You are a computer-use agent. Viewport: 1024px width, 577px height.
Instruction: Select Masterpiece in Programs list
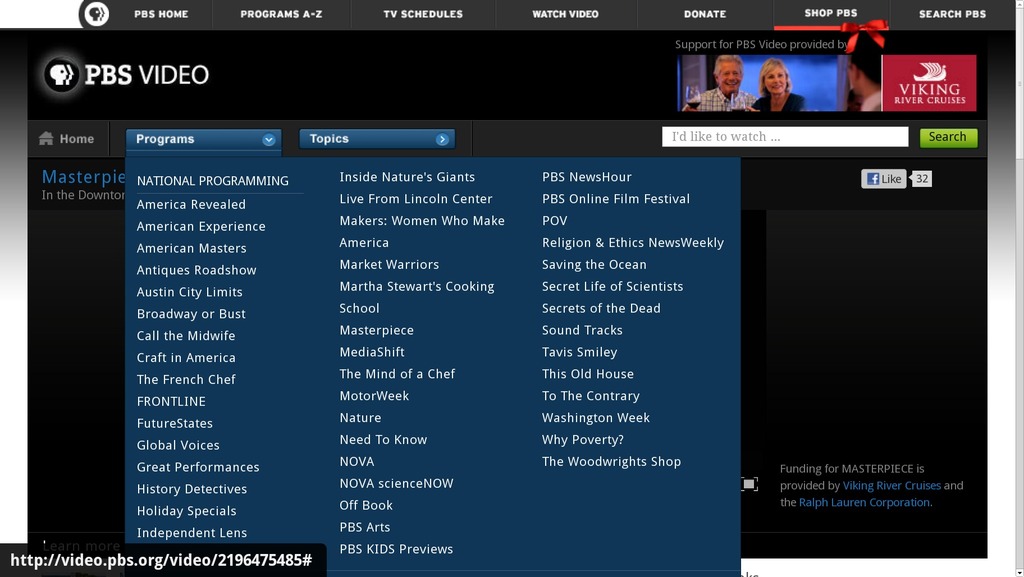click(x=376, y=330)
